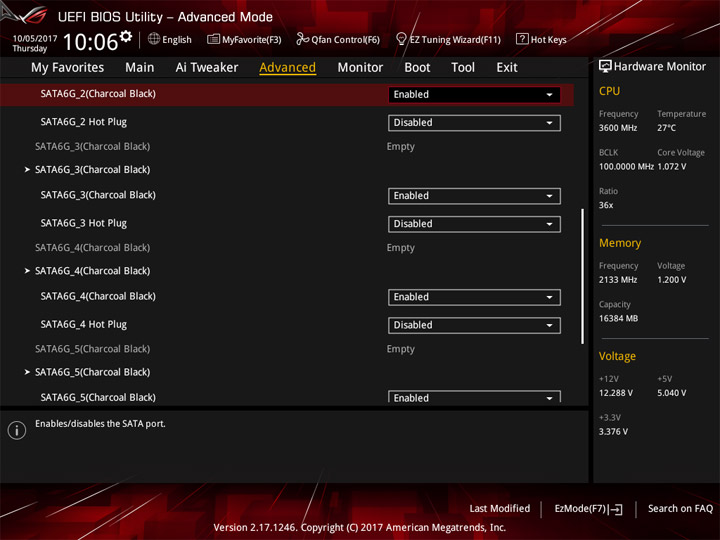The height and width of the screenshot is (540, 720).
Task: Click the globe language icon
Action: pos(154,39)
